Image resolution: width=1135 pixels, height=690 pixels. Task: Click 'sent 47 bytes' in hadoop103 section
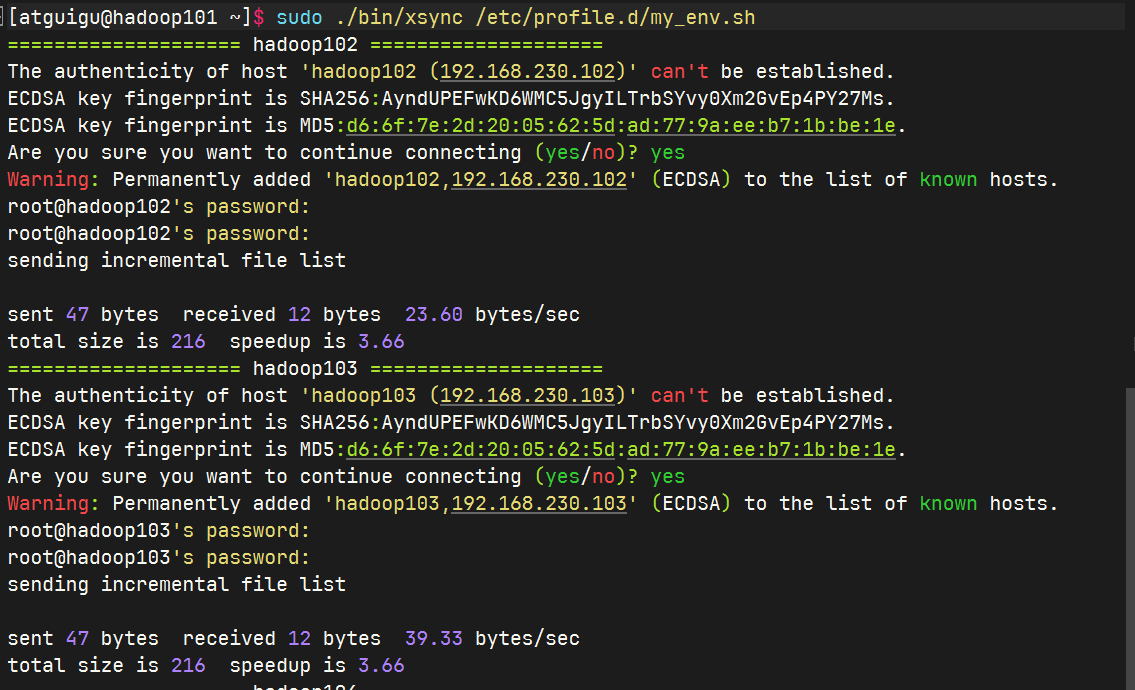click(83, 639)
